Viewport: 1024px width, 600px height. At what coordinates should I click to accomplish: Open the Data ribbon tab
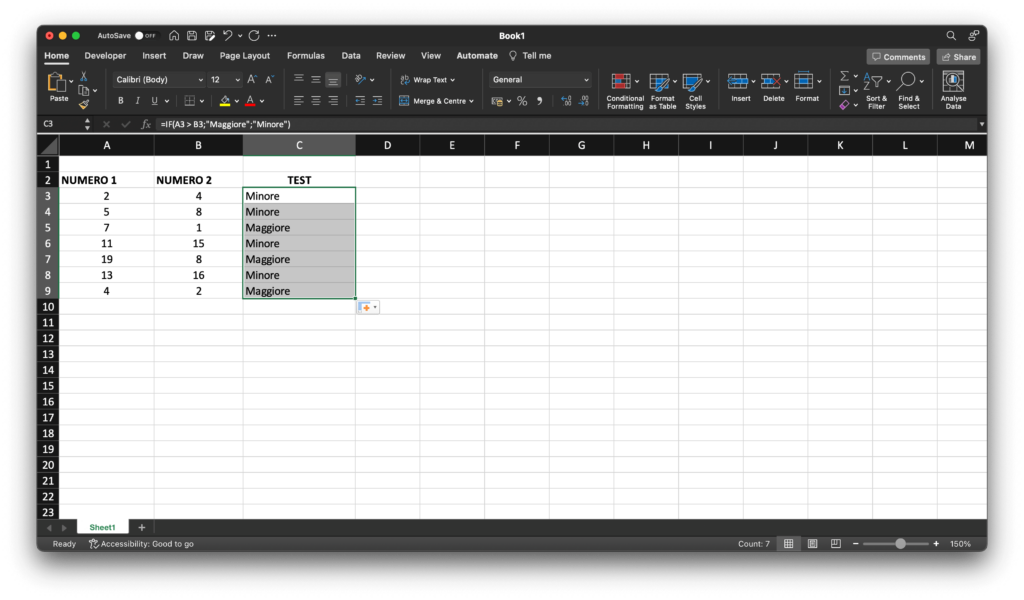coord(351,56)
